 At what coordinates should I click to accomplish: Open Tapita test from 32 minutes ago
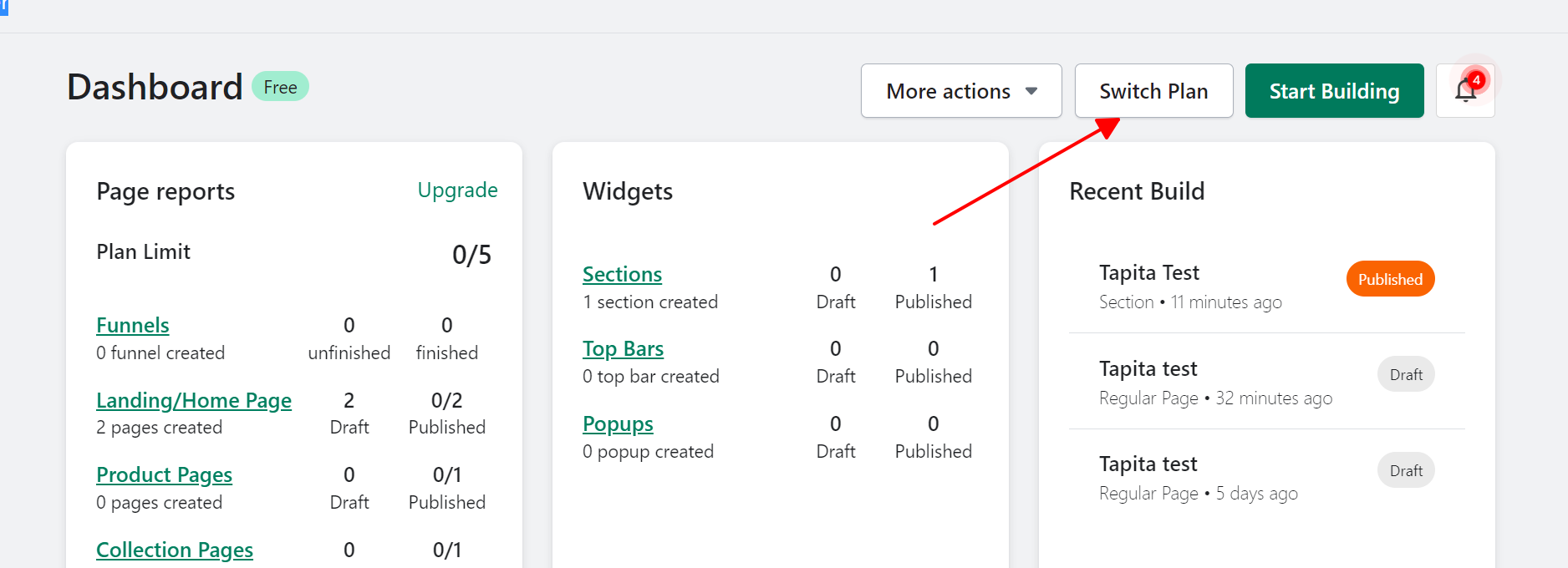point(1148,369)
